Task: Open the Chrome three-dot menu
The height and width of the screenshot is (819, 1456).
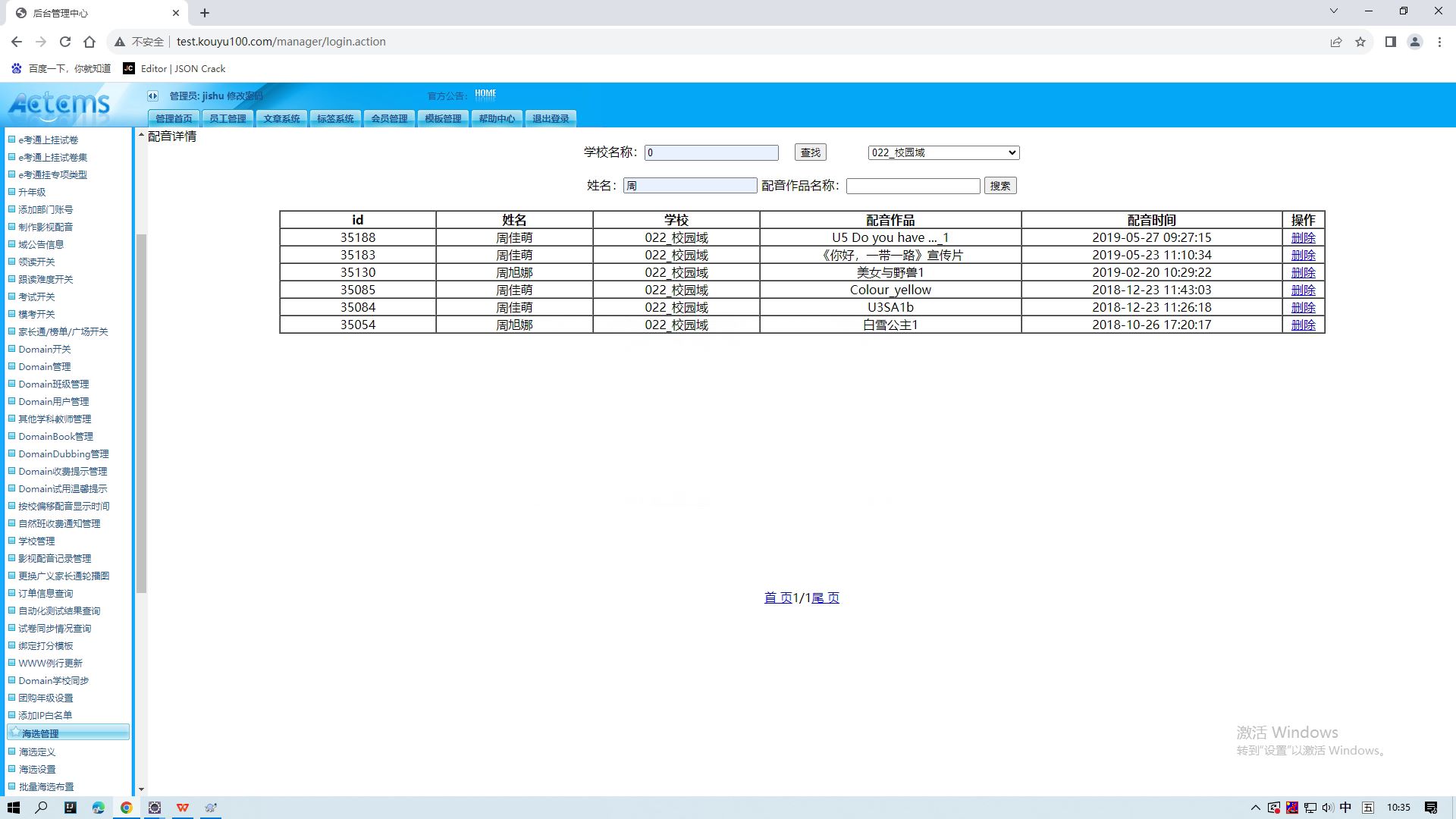Action: pos(1439,42)
